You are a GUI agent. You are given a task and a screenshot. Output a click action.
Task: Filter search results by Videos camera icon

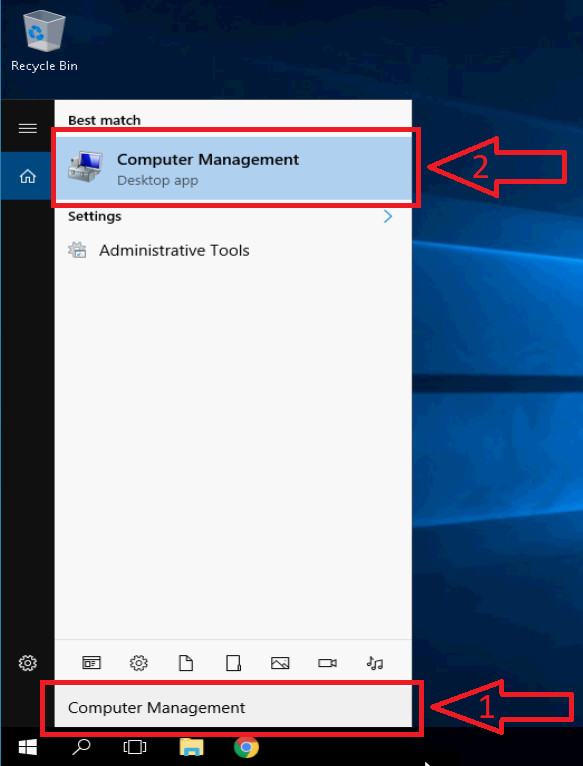coord(327,663)
